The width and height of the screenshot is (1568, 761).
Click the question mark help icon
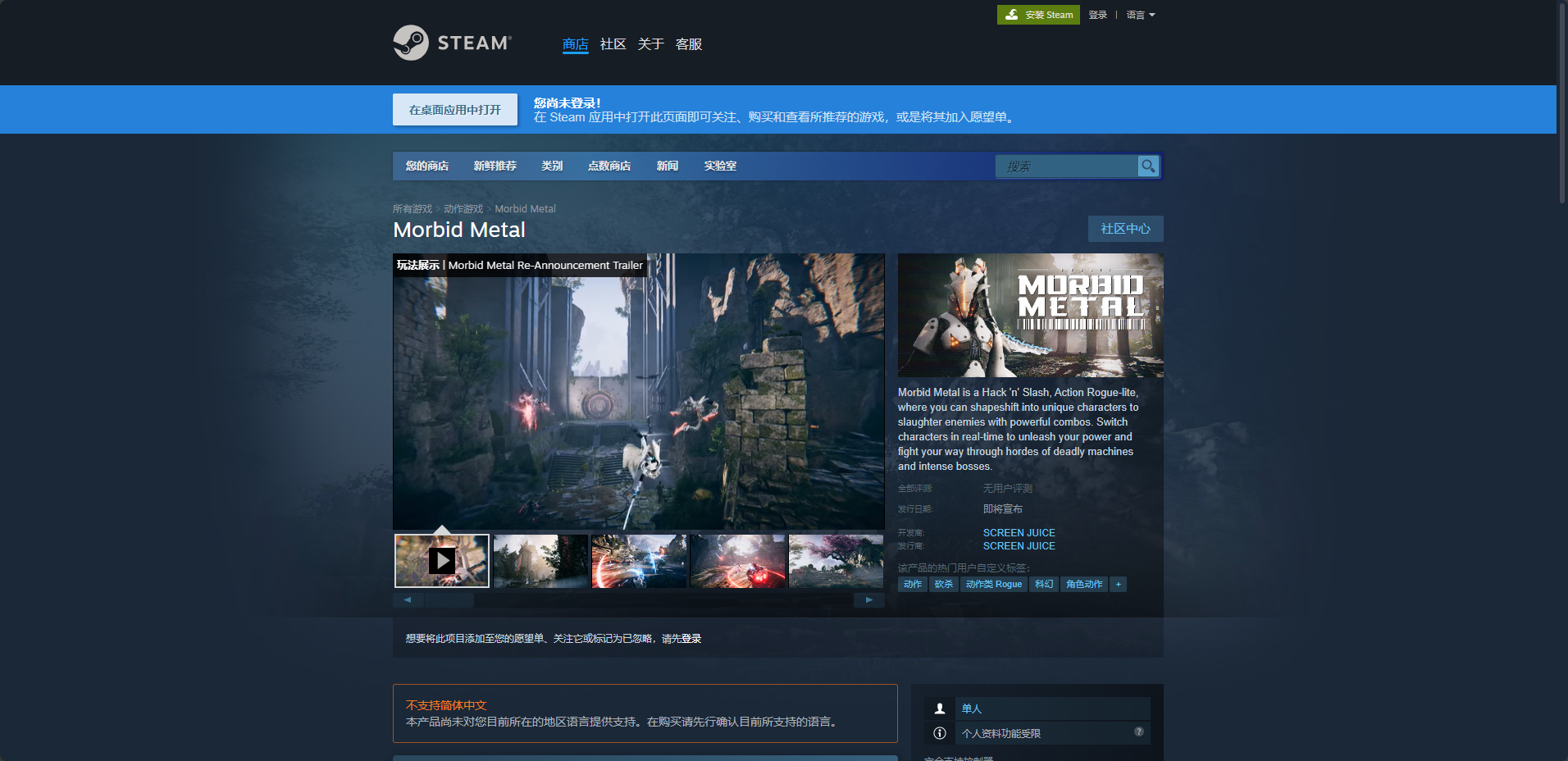coord(1139,731)
